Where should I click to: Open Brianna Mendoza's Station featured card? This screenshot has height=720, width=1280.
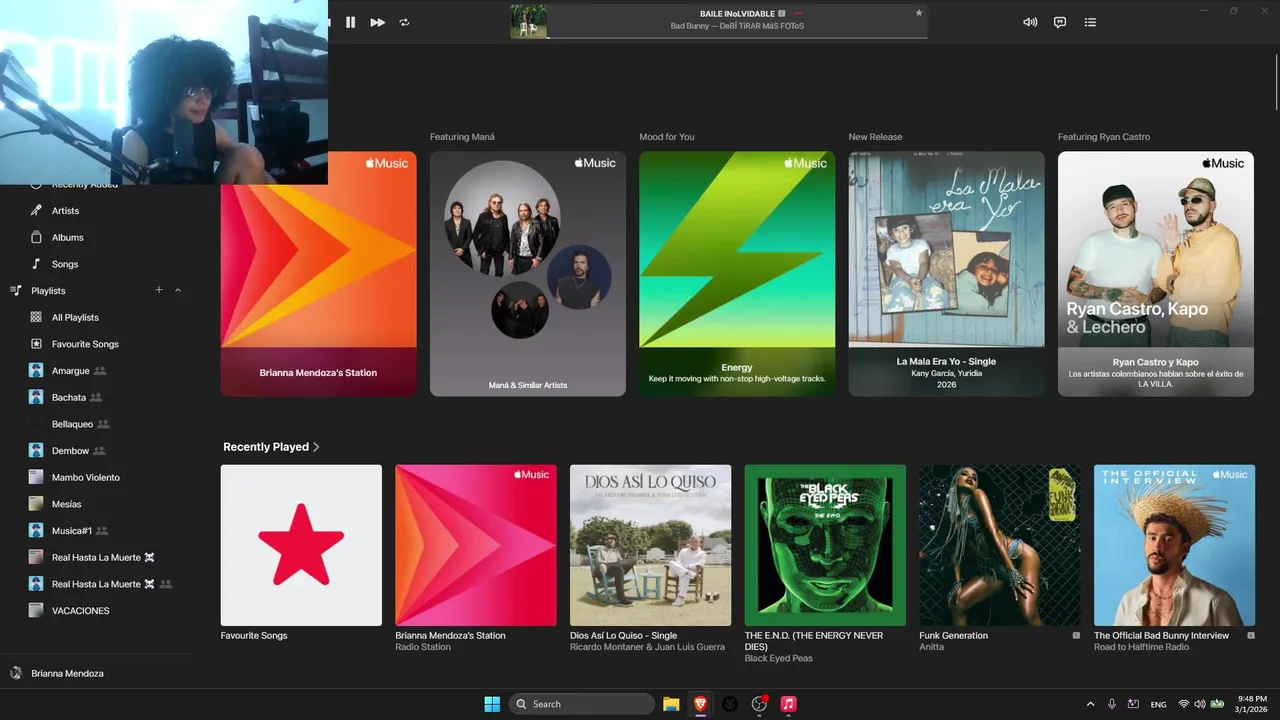[318, 273]
